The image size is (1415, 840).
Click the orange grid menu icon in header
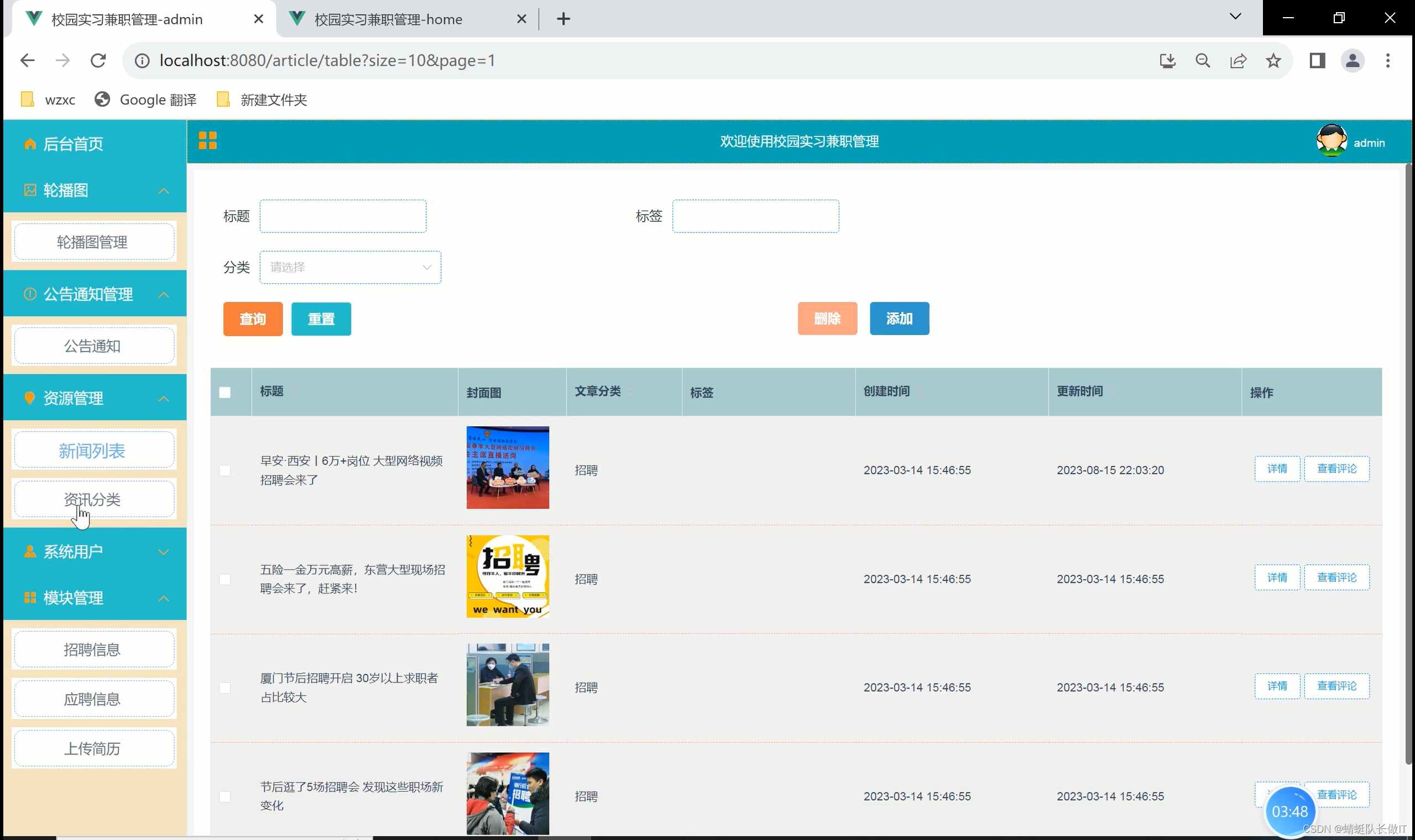pos(208,140)
